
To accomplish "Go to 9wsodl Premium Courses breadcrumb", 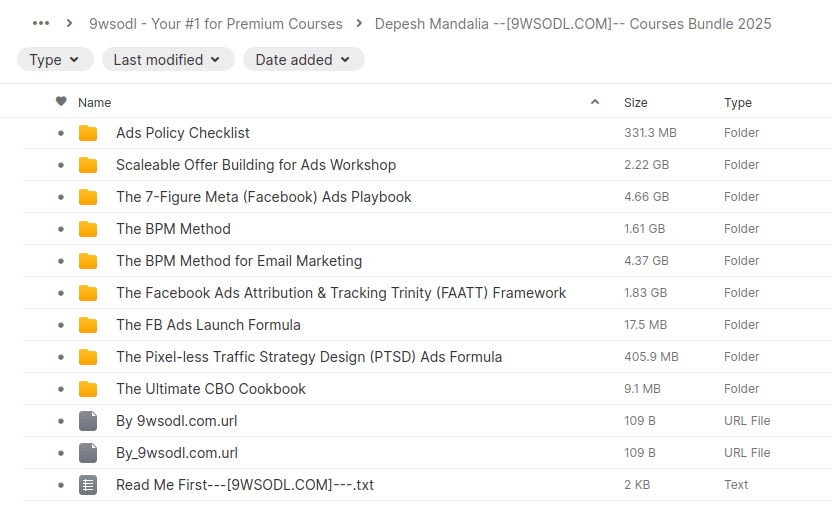I will coord(215,24).
